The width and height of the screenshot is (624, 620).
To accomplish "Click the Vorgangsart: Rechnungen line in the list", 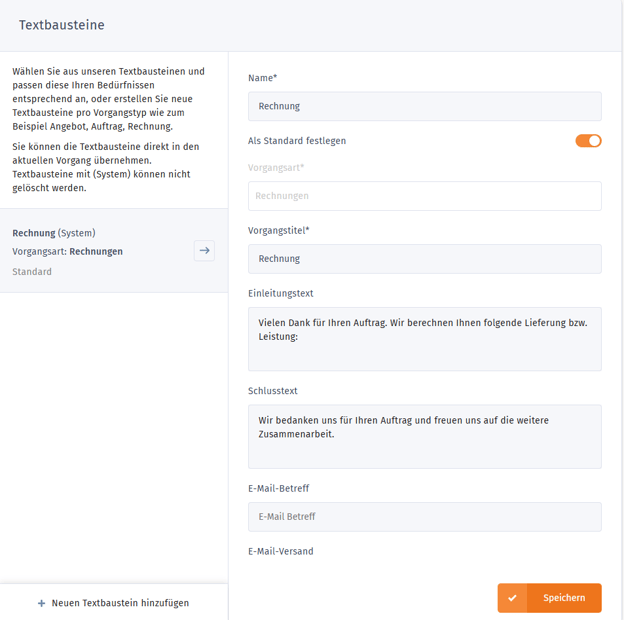I will point(67,252).
